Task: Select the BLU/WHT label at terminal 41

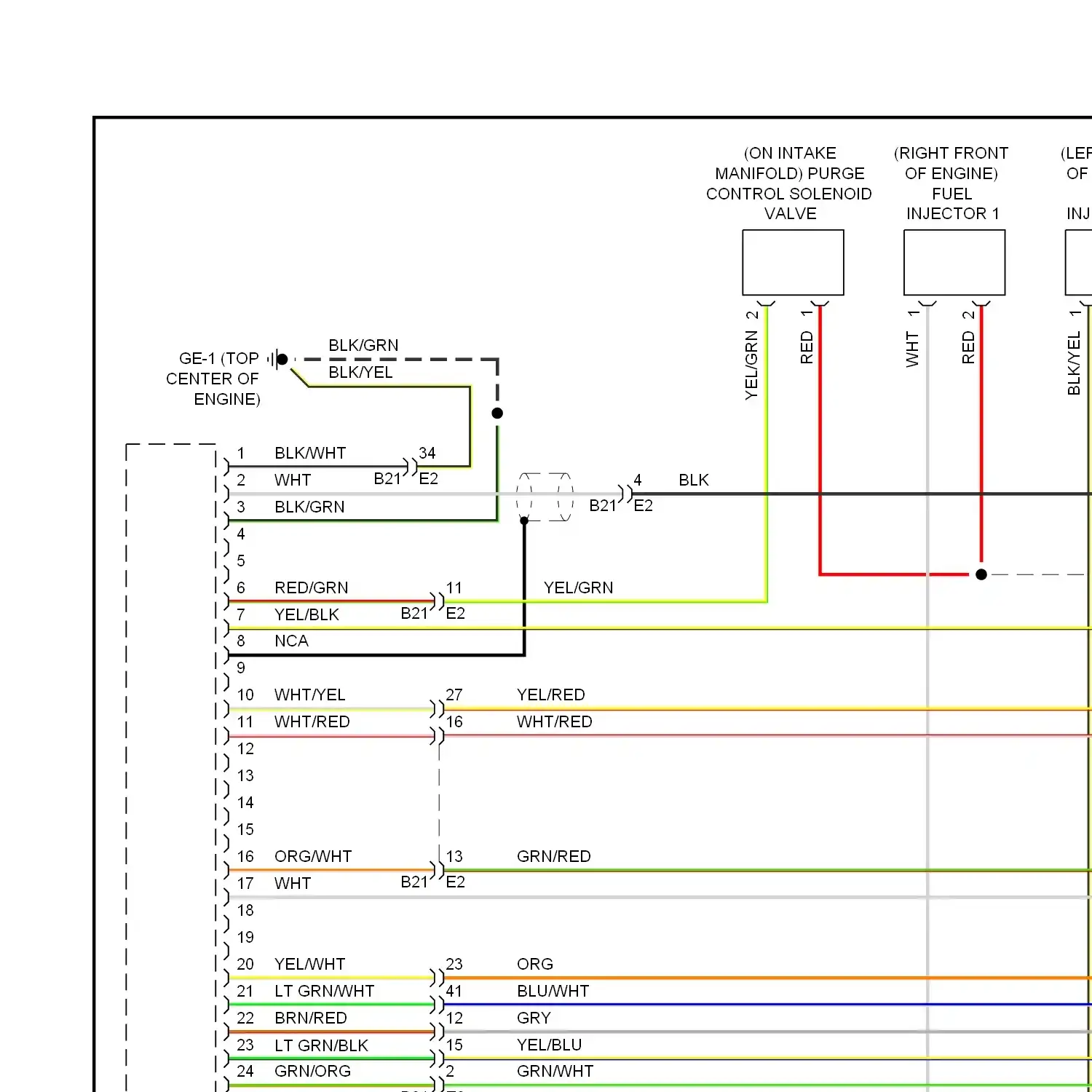Action: tap(553, 991)
